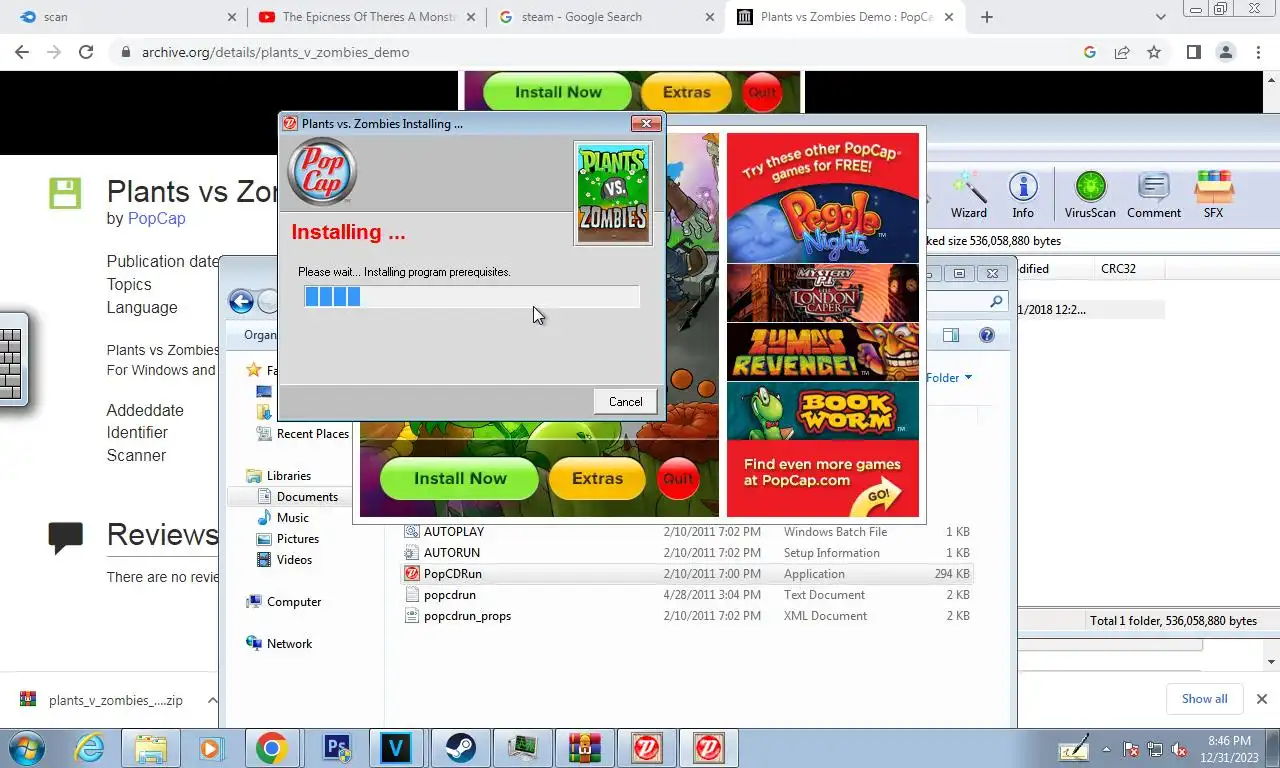Close the Chrome downloads bar
1280x768 pixels.
click(1261, 699)
